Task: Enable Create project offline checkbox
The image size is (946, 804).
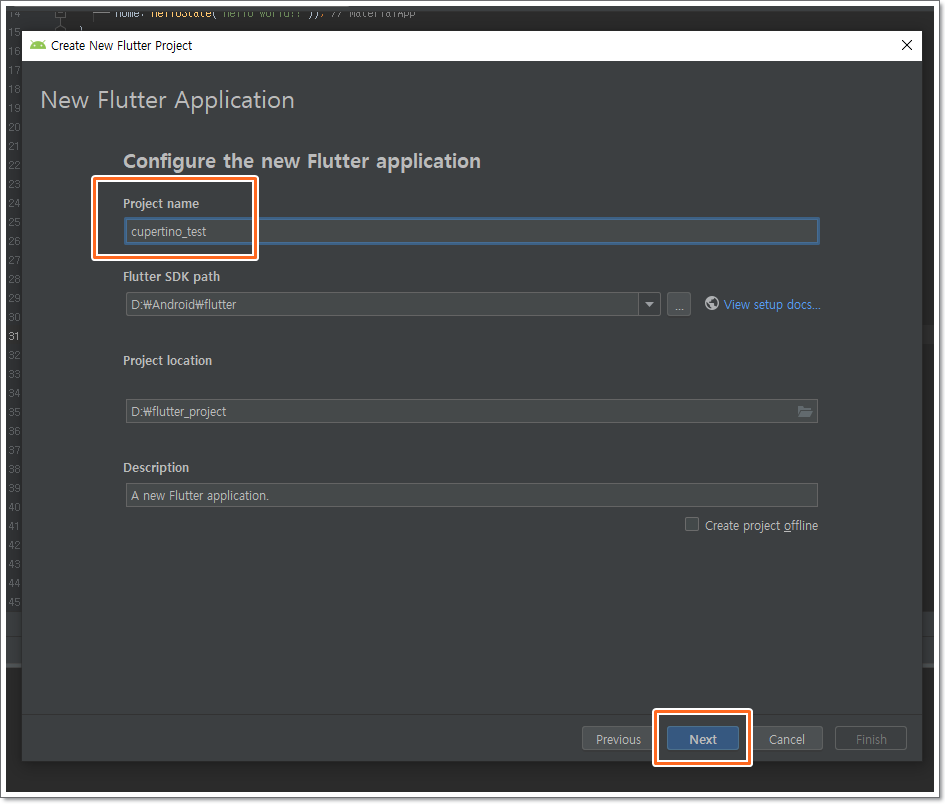Action: (691, 525)
